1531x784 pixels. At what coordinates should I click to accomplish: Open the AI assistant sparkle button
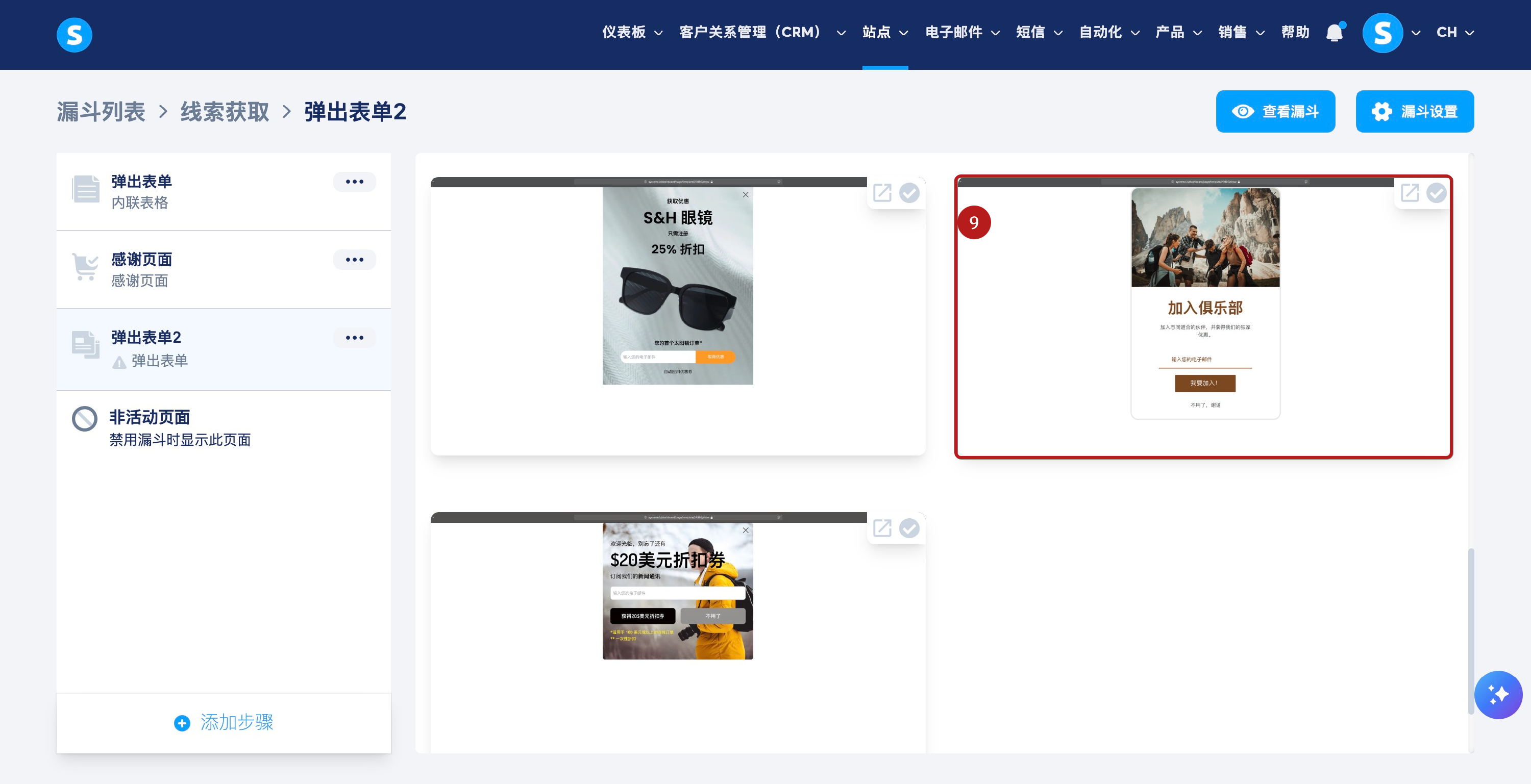point(1497,694)
